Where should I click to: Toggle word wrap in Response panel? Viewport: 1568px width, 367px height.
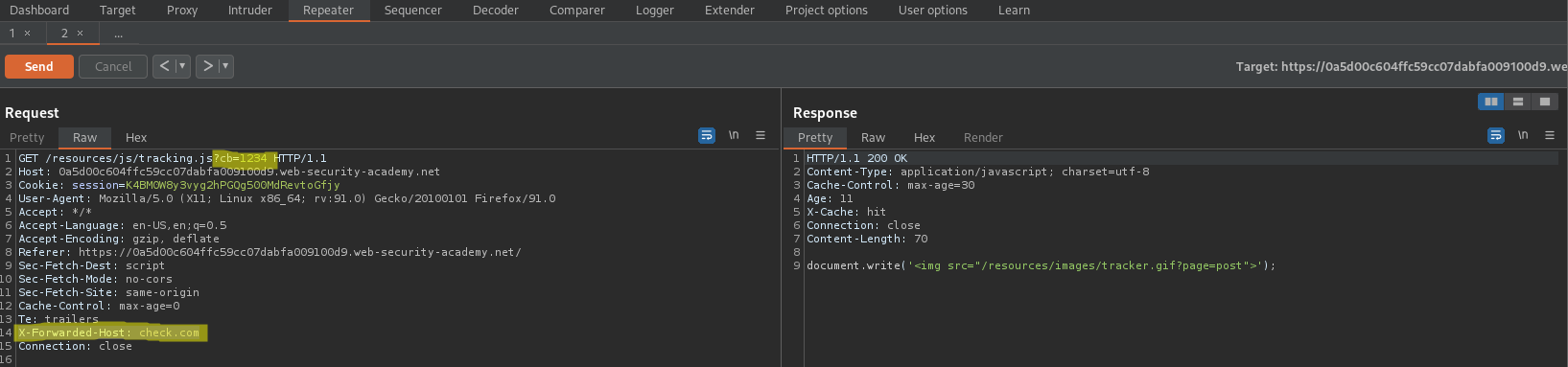[1496, 136]
